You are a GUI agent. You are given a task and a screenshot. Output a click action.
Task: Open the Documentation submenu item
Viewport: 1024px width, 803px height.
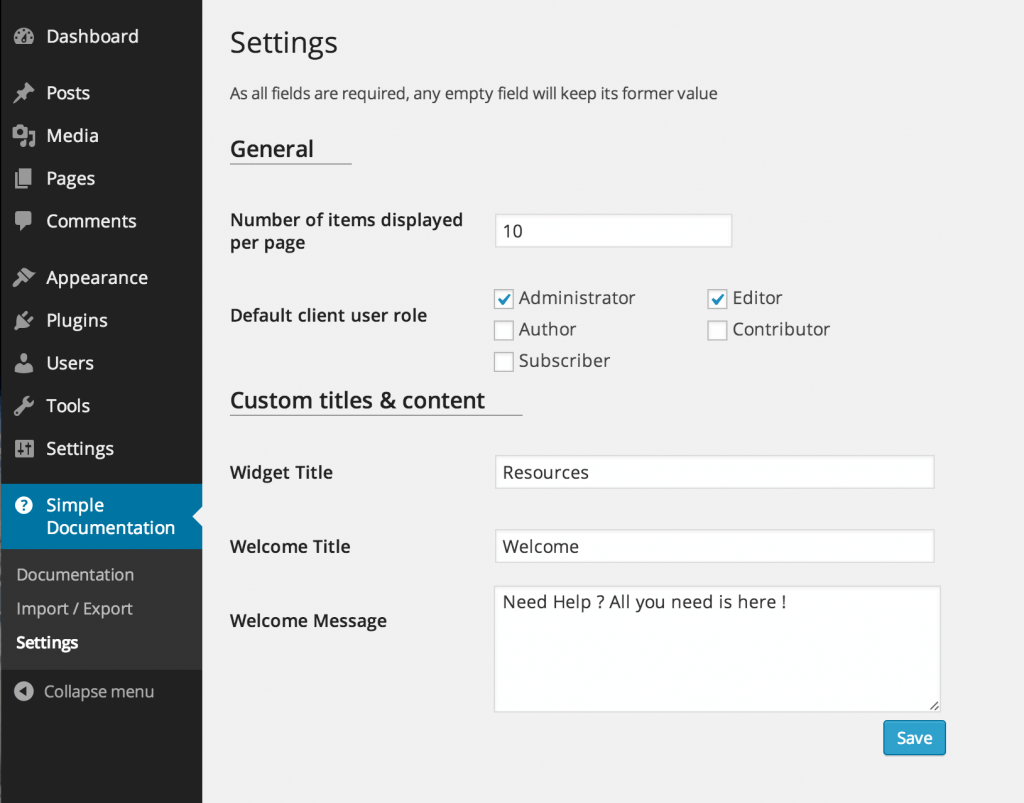click(75, 575)
